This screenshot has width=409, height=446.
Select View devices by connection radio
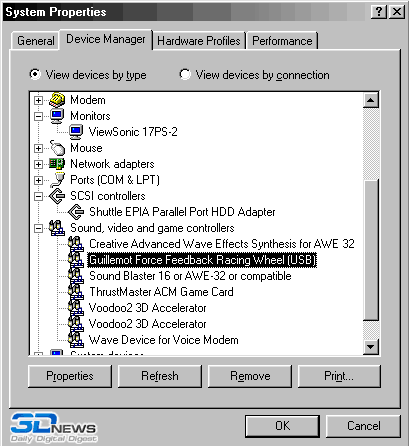(x=185, y=74)
